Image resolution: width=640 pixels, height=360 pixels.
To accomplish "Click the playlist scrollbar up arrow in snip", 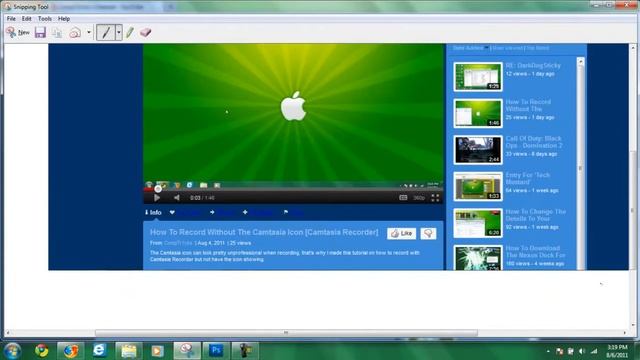I will (x=580, y=62).
